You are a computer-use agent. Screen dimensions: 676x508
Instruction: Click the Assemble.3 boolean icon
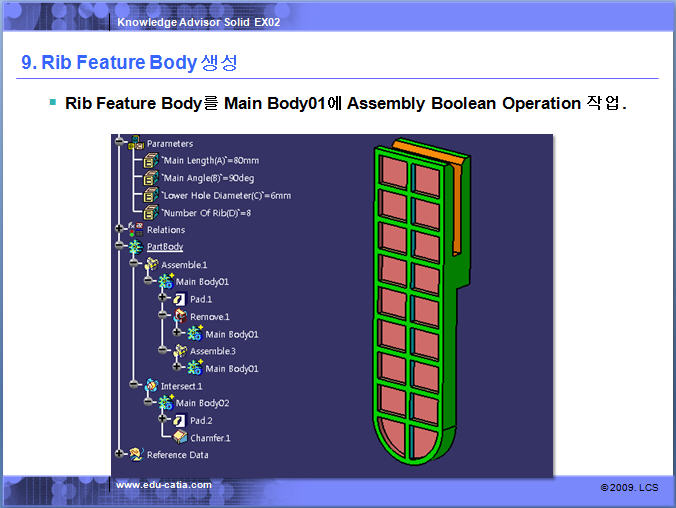[x=180, y=351]
